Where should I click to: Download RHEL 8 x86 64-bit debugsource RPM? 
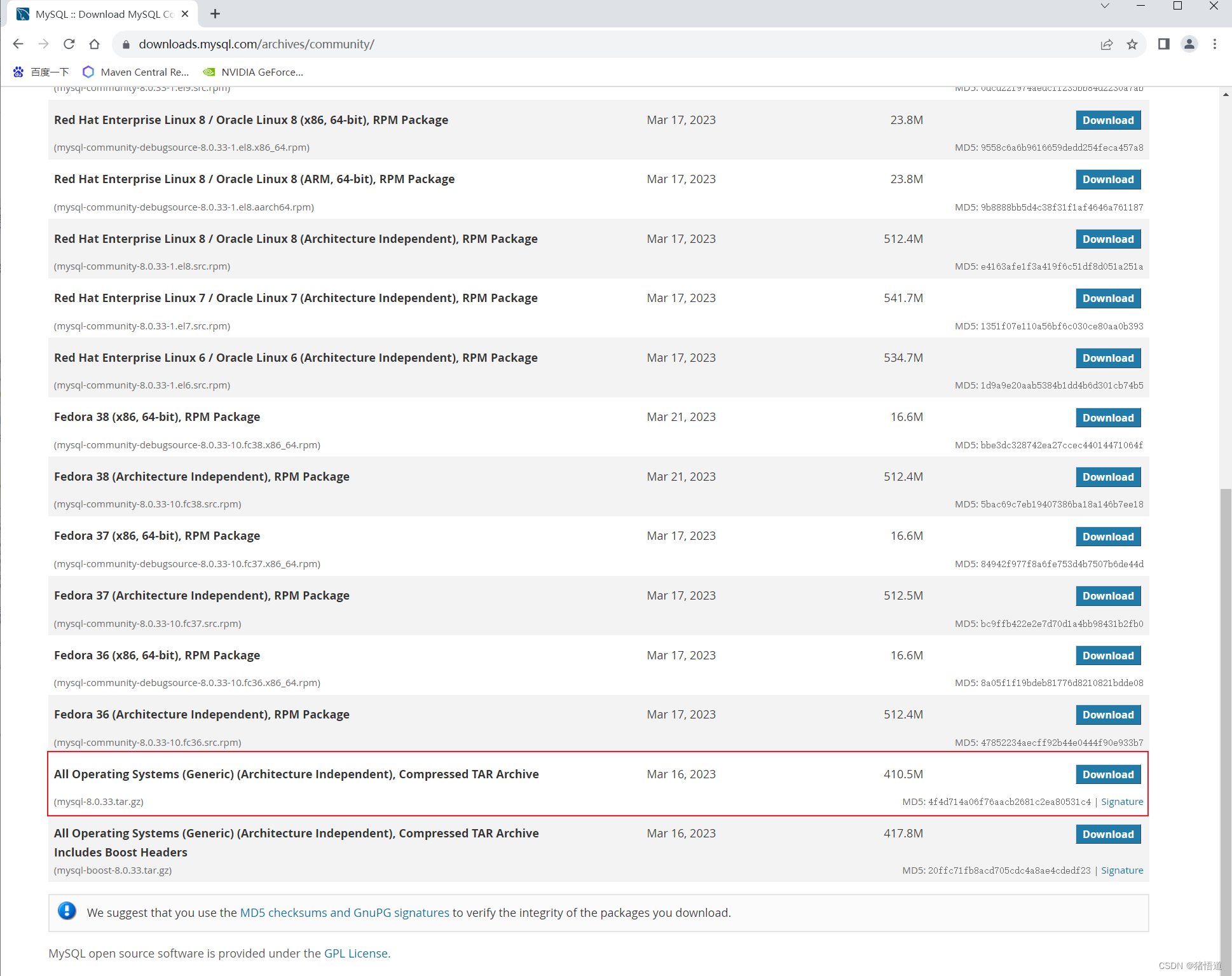point(1108,120)
